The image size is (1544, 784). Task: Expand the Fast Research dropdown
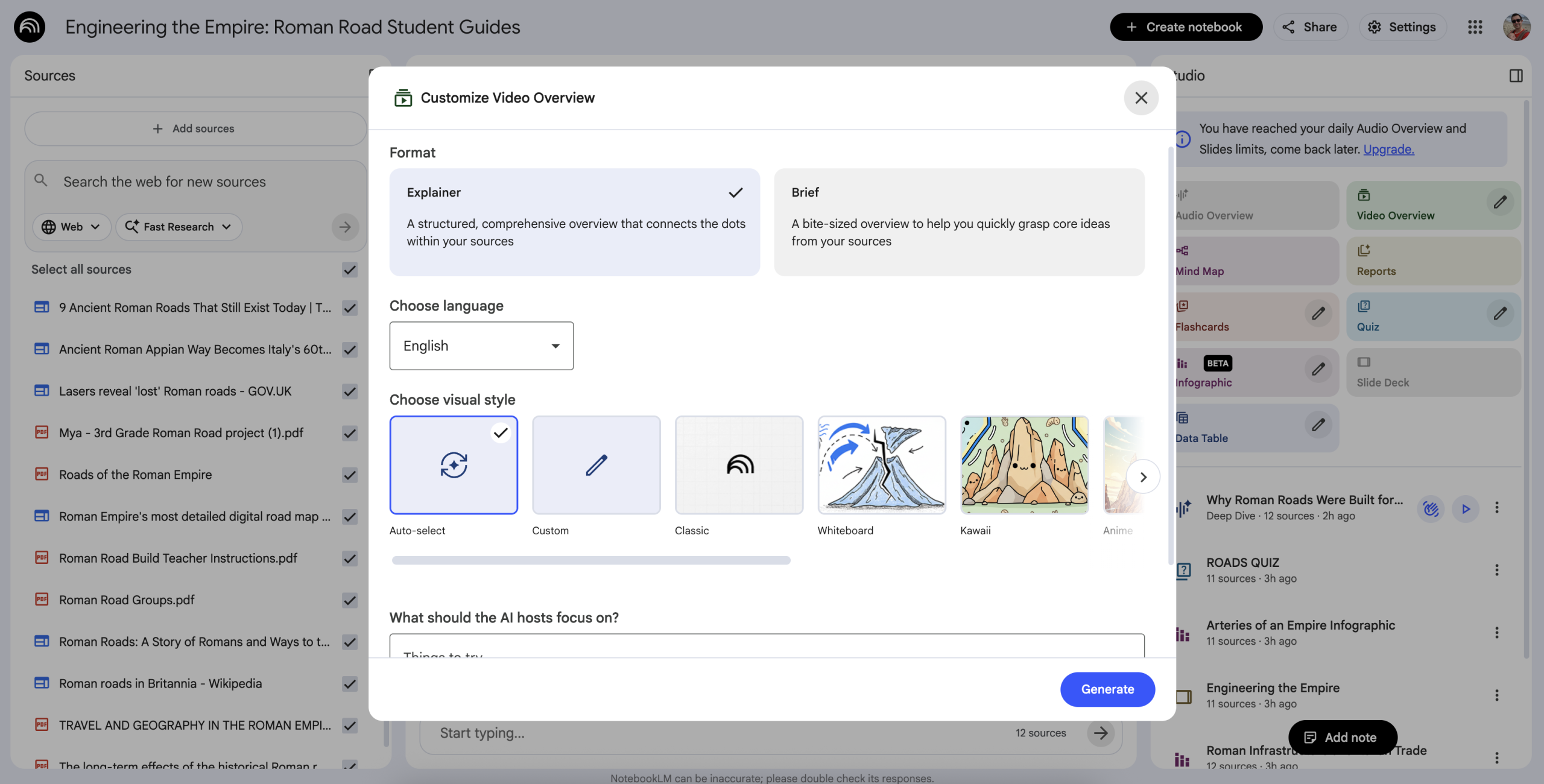(179, 227)
